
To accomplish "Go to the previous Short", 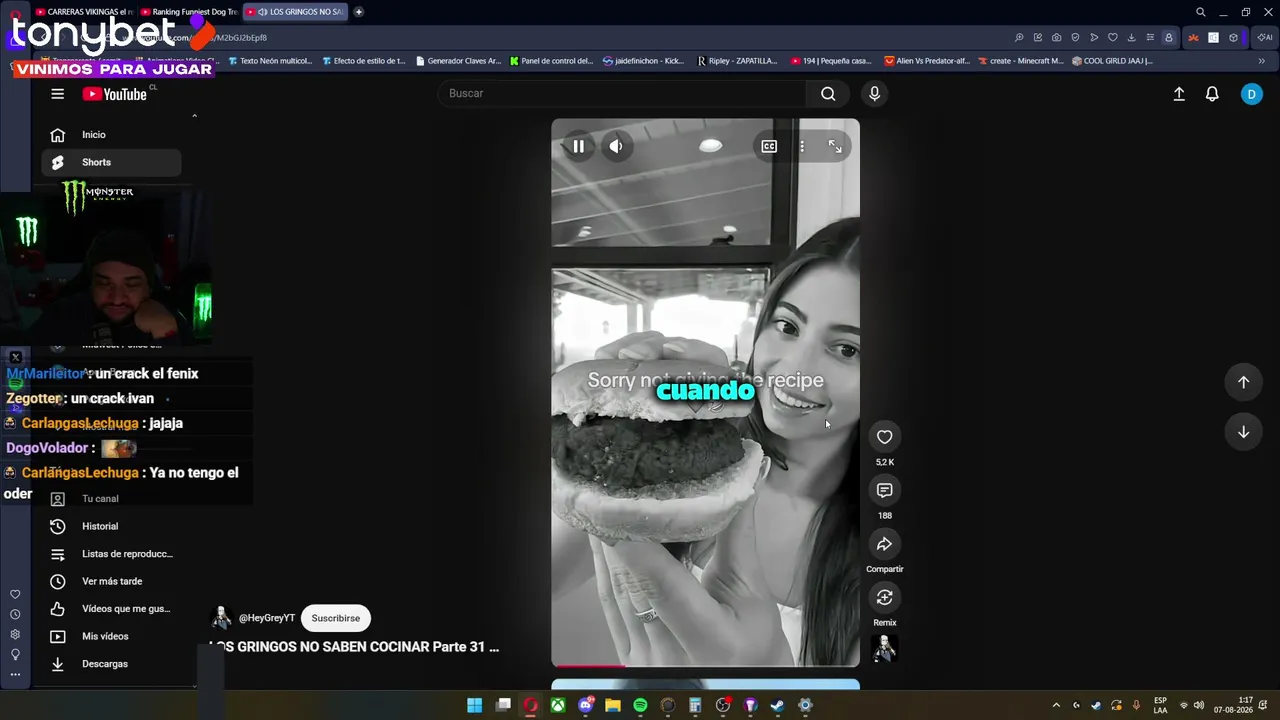I will [1243, 382].
